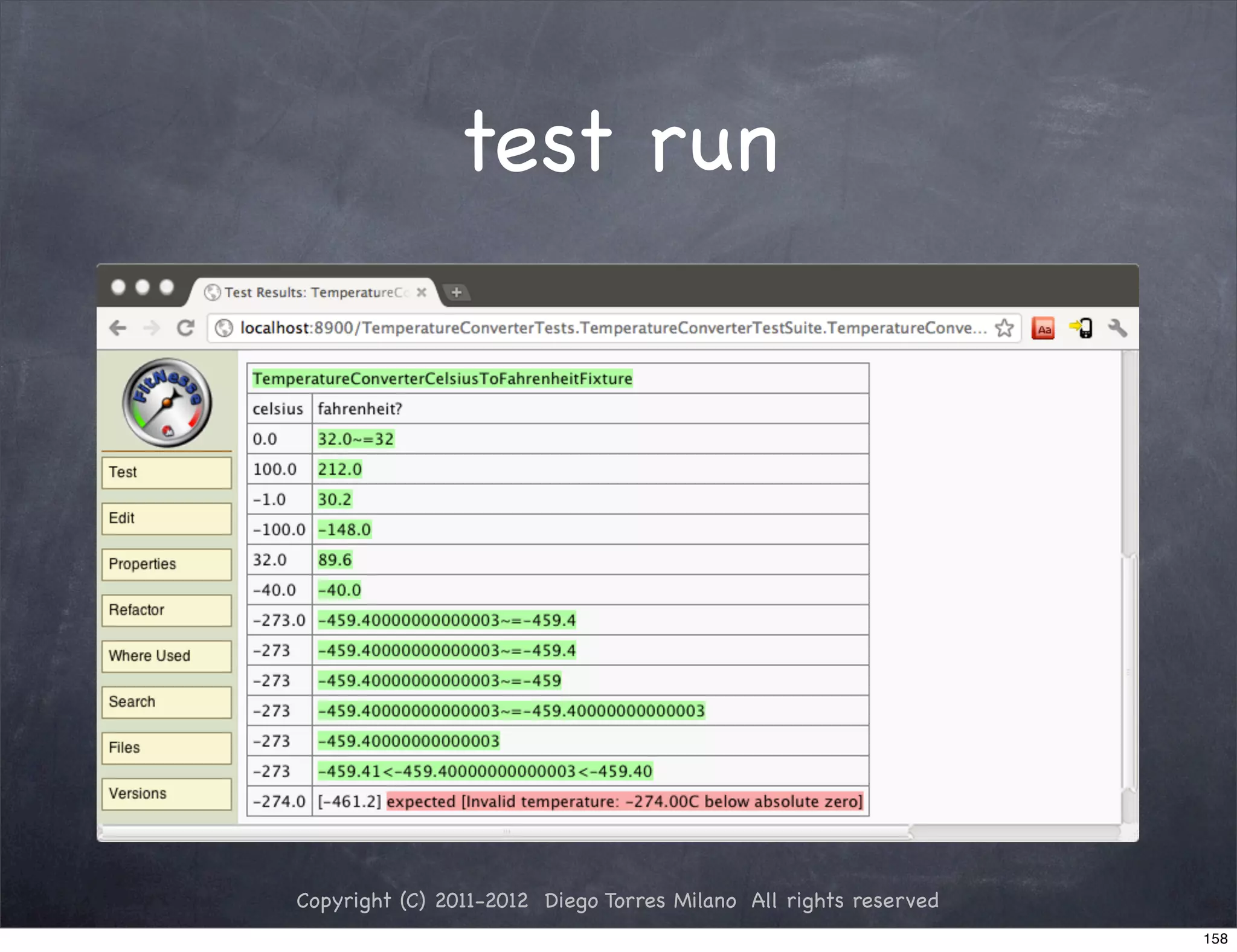The image size is (1237, 952).
Task: Click the localhost:8900 address bar
Action: pos(604,328)
